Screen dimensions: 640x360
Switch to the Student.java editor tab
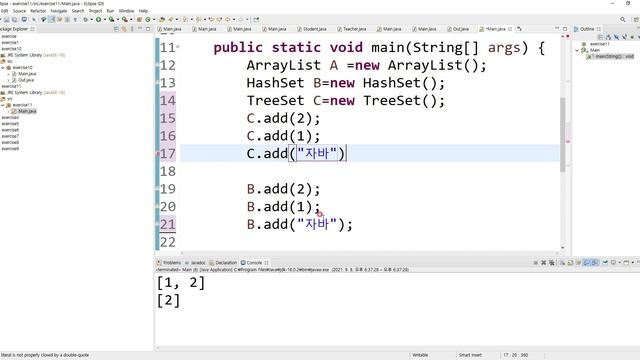pos(312,29)
